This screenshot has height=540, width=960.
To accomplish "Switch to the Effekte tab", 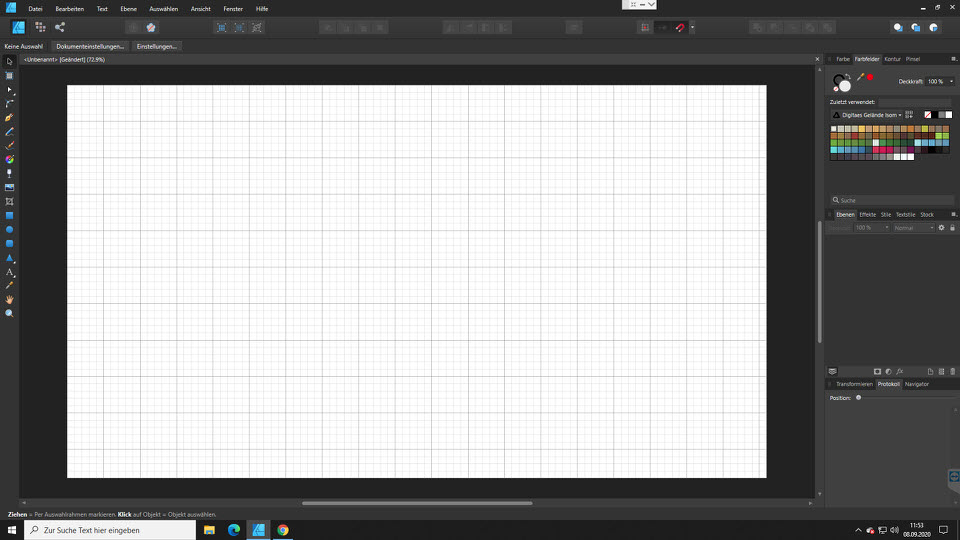I will pos(867,214).
